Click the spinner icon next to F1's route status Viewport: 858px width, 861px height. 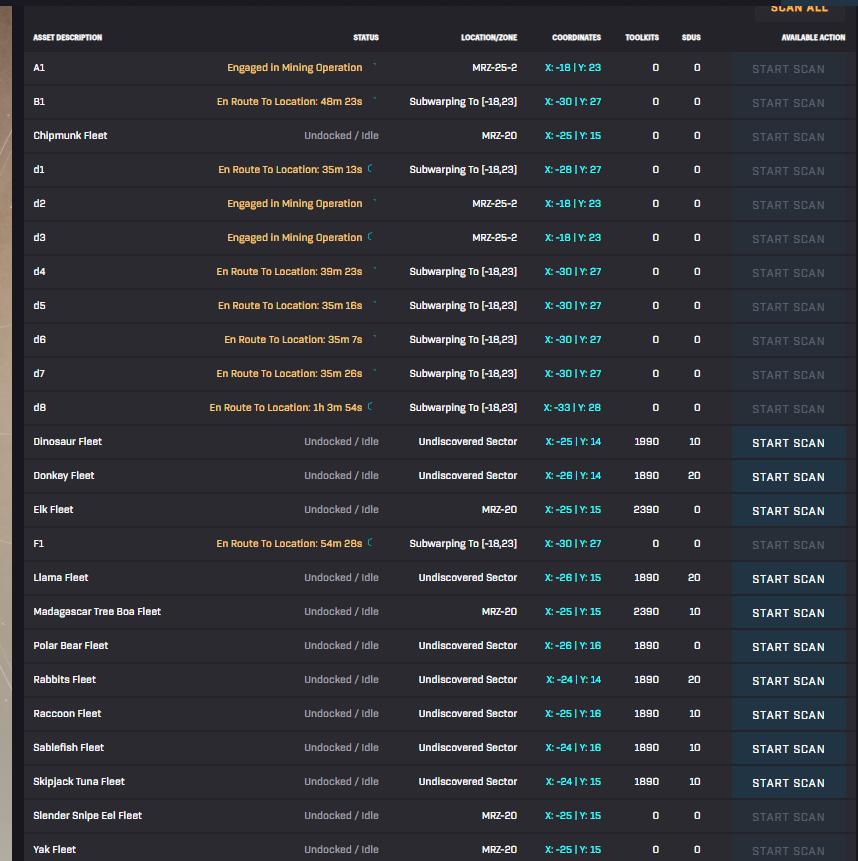370,541
